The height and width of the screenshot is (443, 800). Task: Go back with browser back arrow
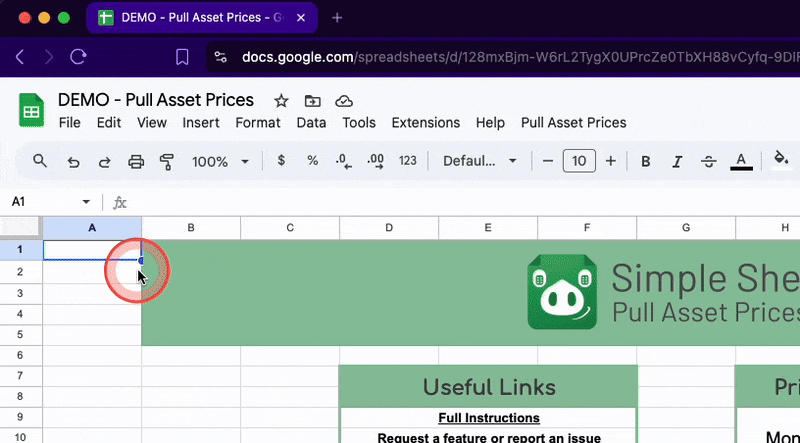(20, 57)
